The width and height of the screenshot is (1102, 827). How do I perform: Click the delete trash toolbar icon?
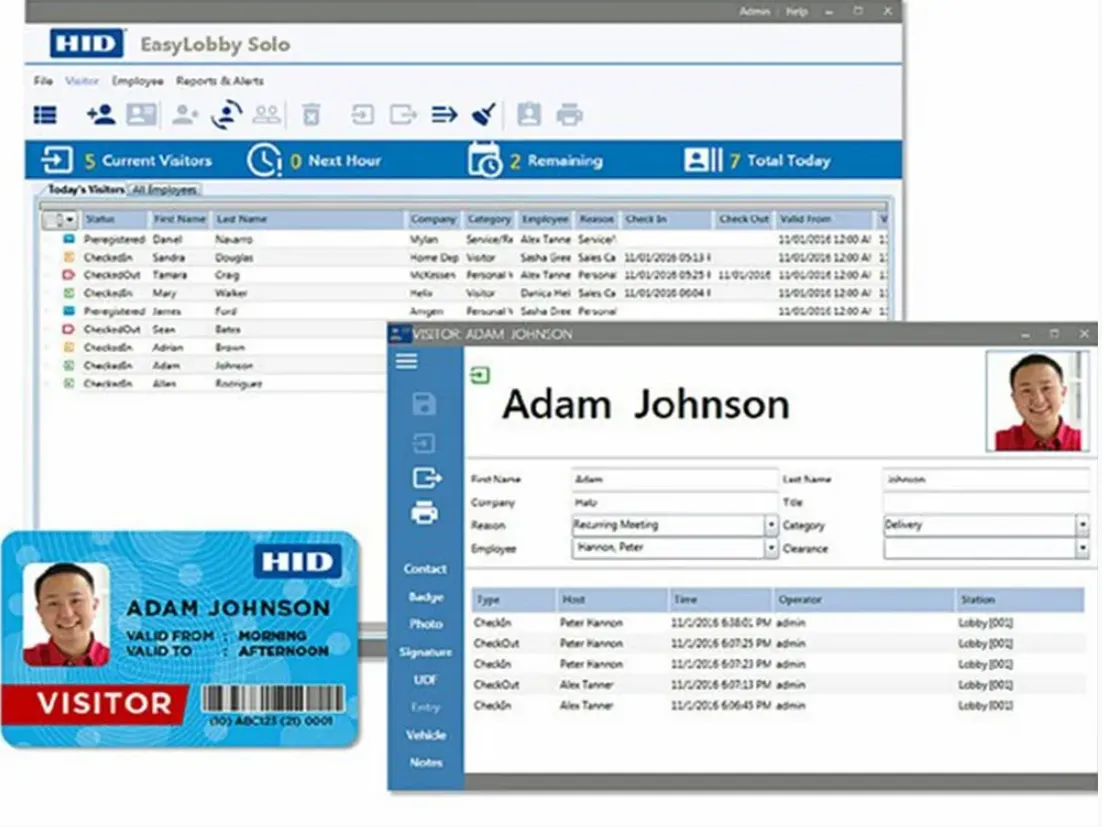(x=311, y=115)
